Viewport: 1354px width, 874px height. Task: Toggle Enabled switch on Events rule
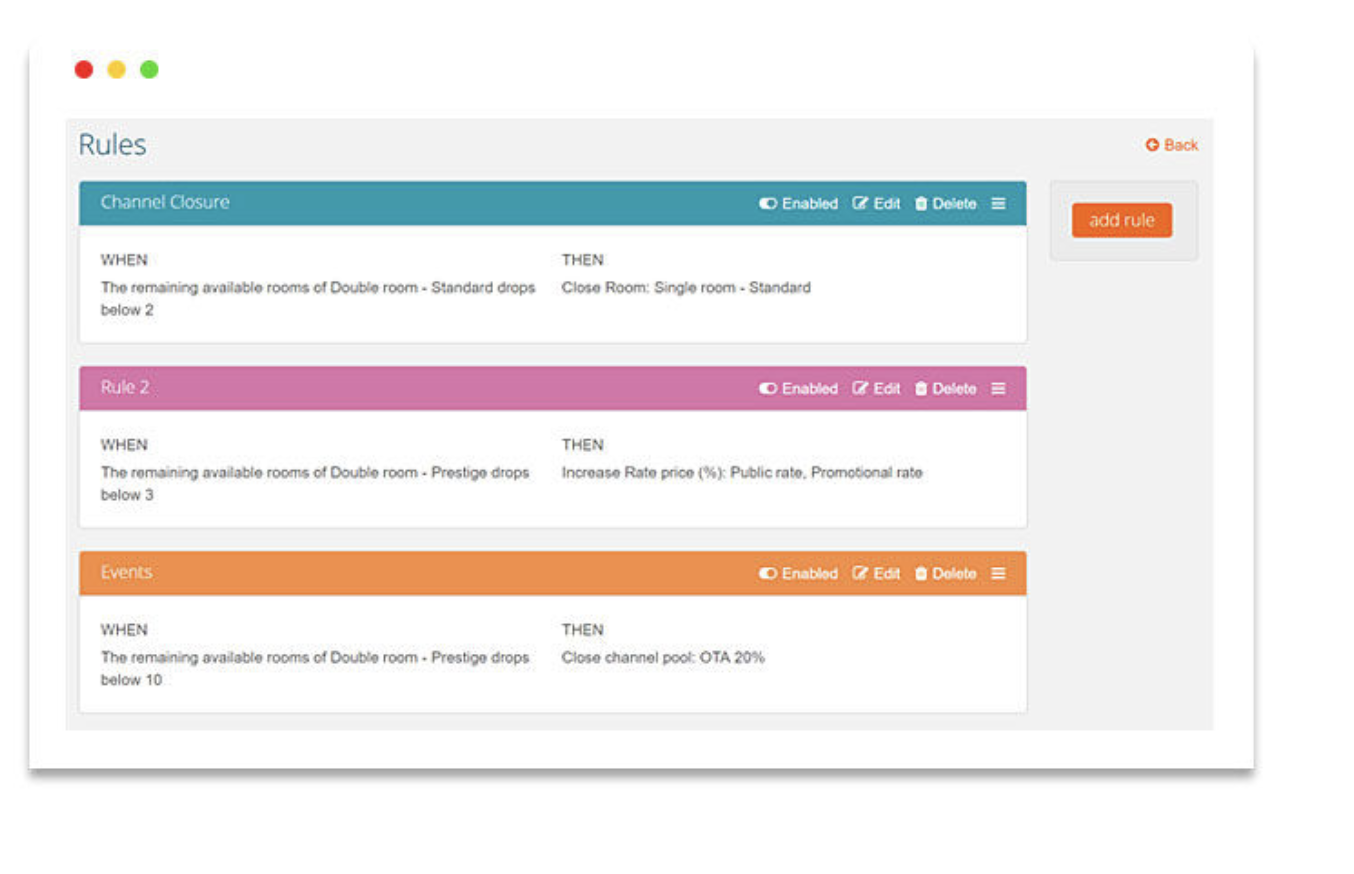(798, 573)
